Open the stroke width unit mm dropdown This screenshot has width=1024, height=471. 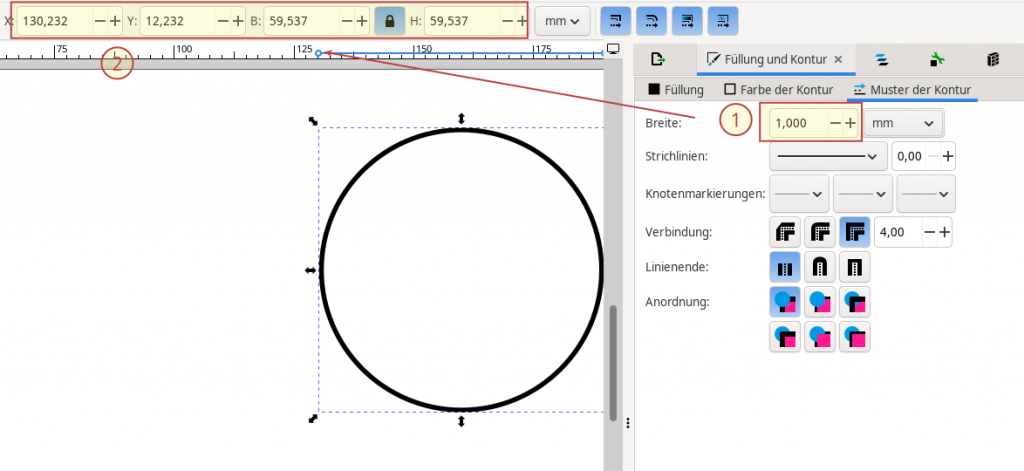click(x=903, y=122)
